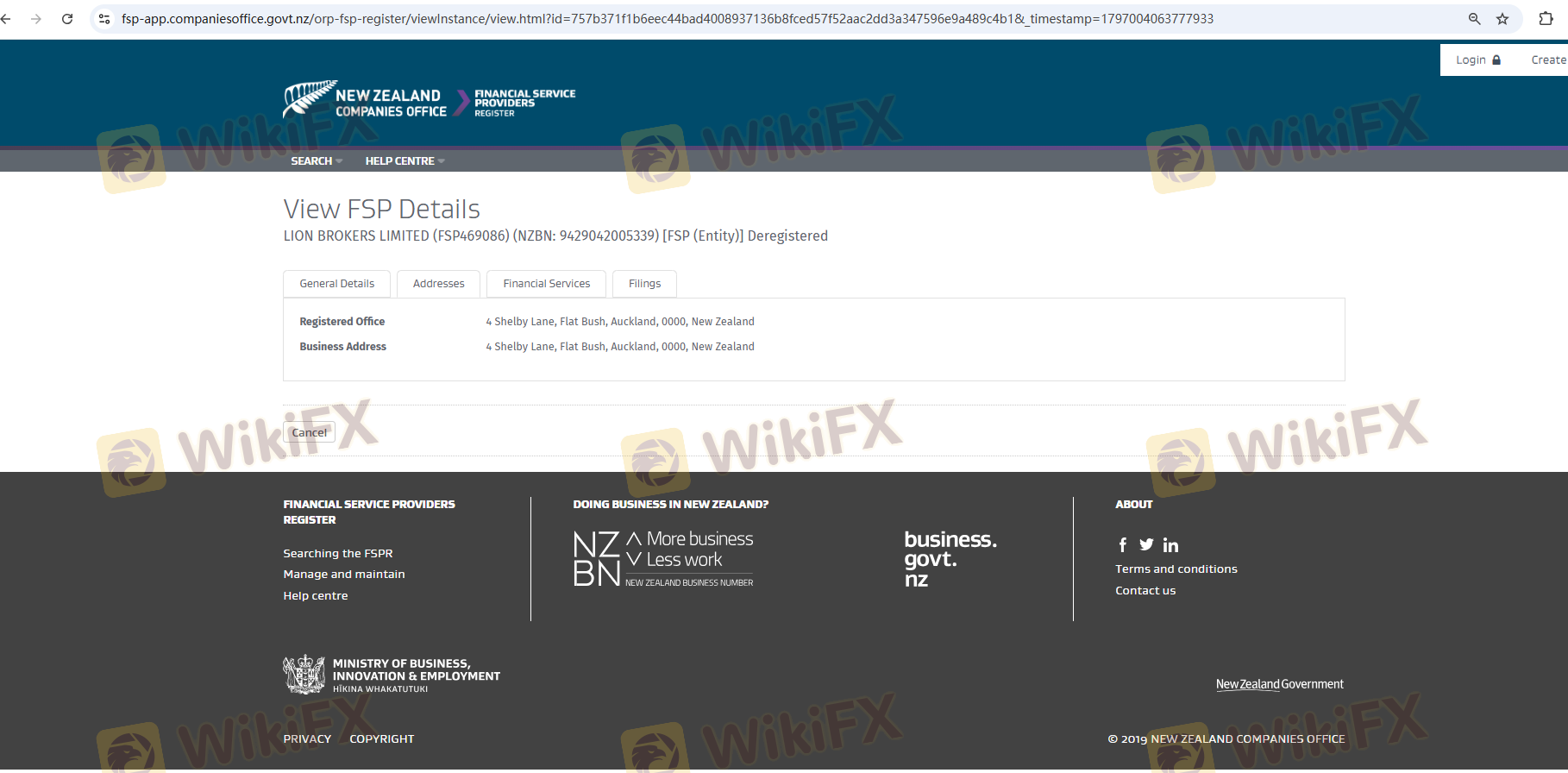Open the Terms and conditions link
1568x773 pixels.
coord(1176,569)
